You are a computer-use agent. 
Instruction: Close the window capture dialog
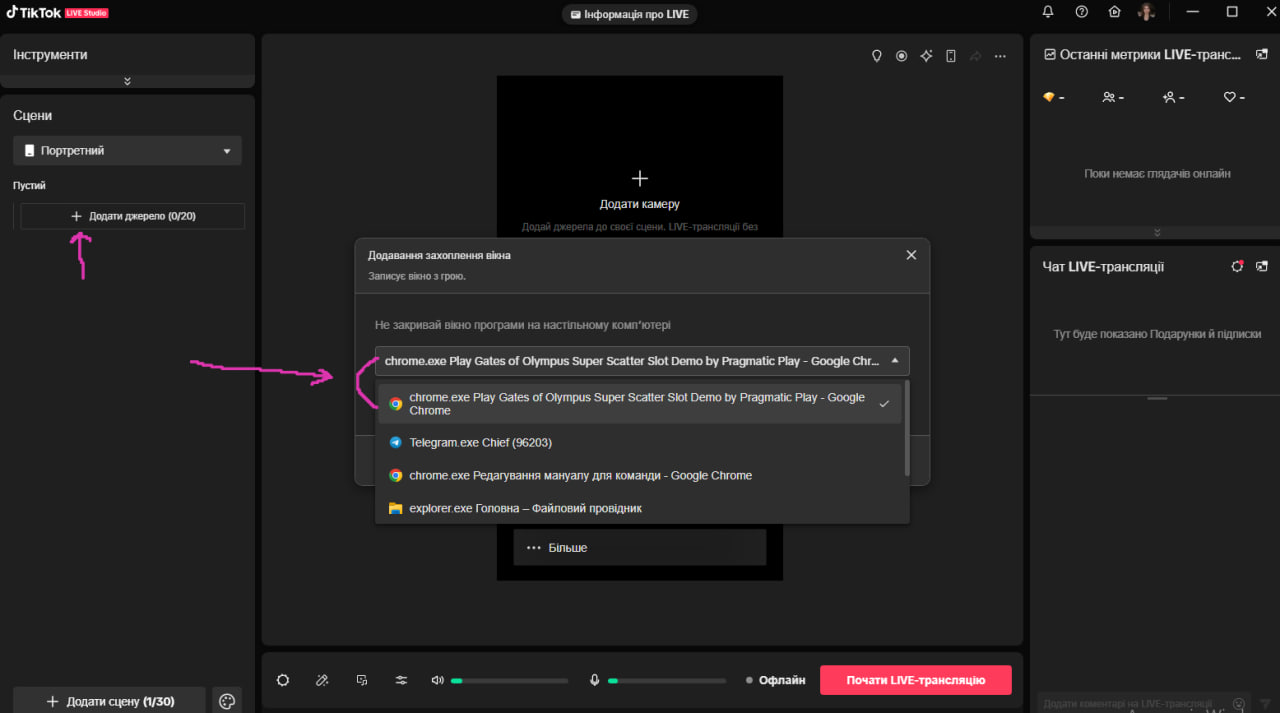pyautogui.click(x=911, y=255)
